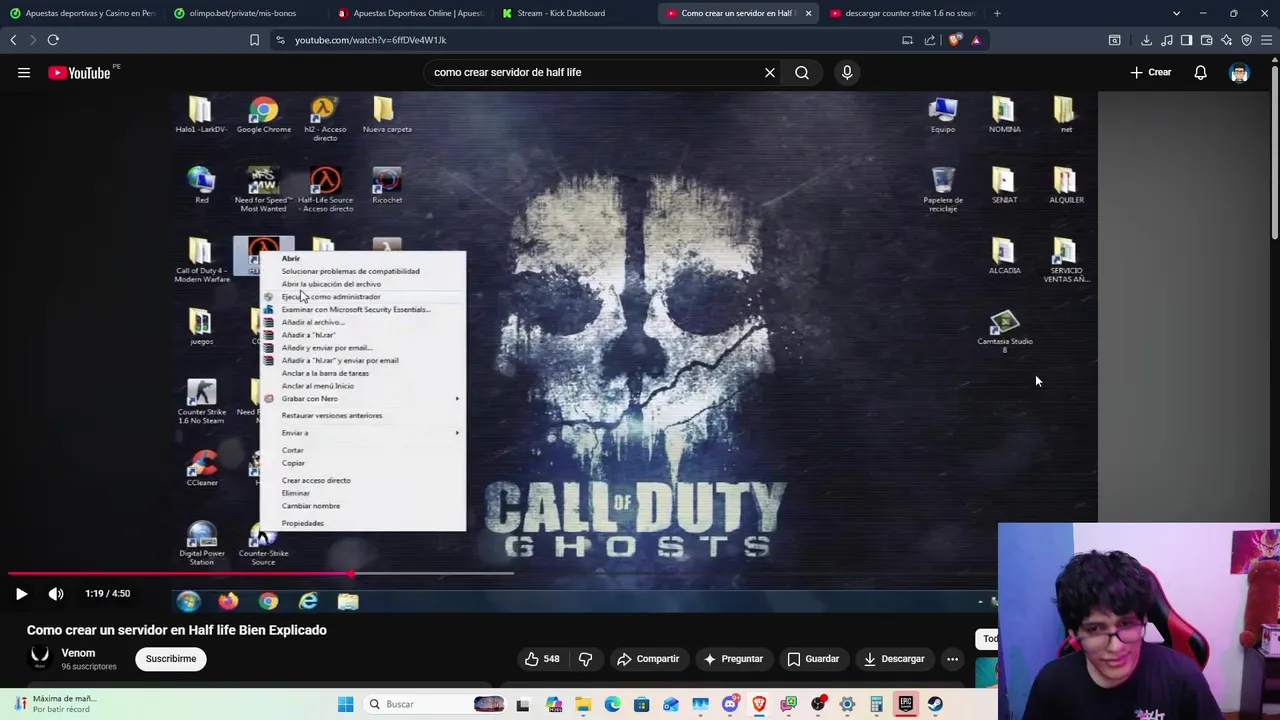This screenshot has height=720, width=1280.
Task: Open the Windows Start menu
Action: (x=345, y=704)
